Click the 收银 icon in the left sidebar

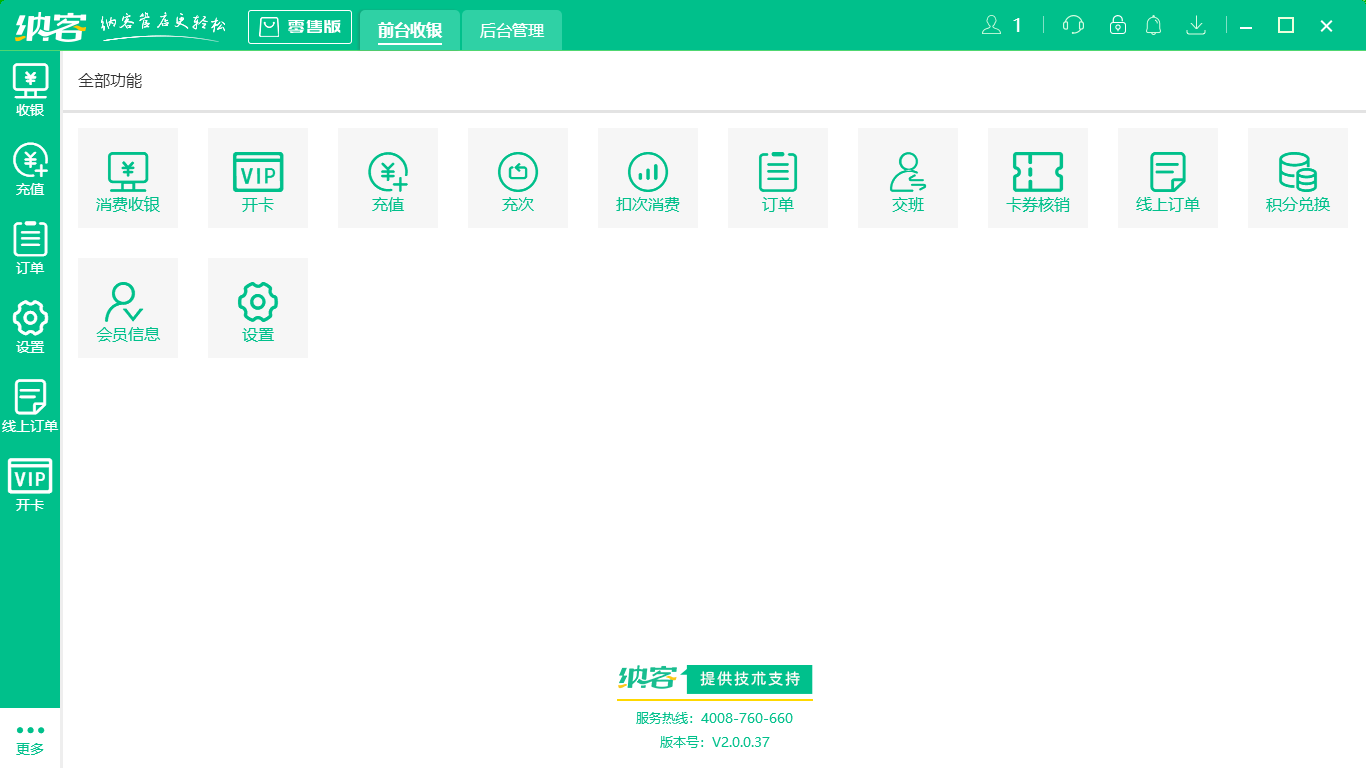point(30,90)
